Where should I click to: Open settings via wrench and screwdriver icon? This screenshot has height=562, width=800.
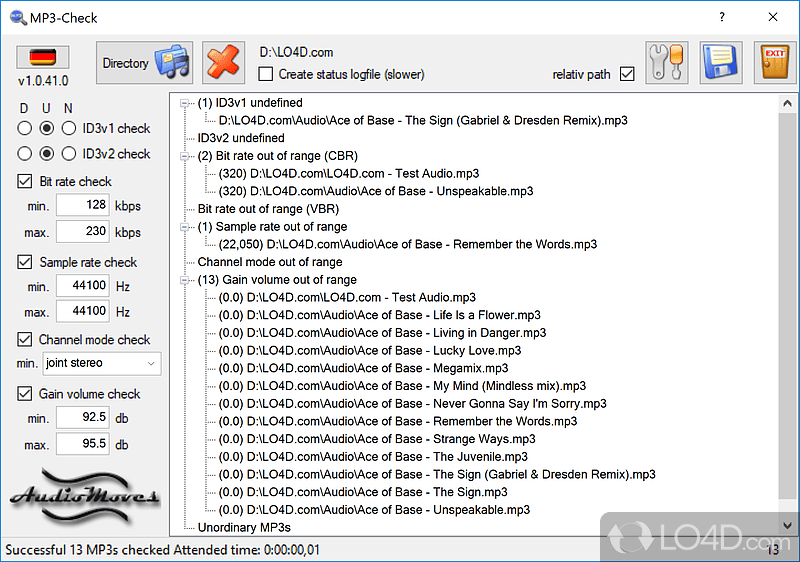pos(667,63)
